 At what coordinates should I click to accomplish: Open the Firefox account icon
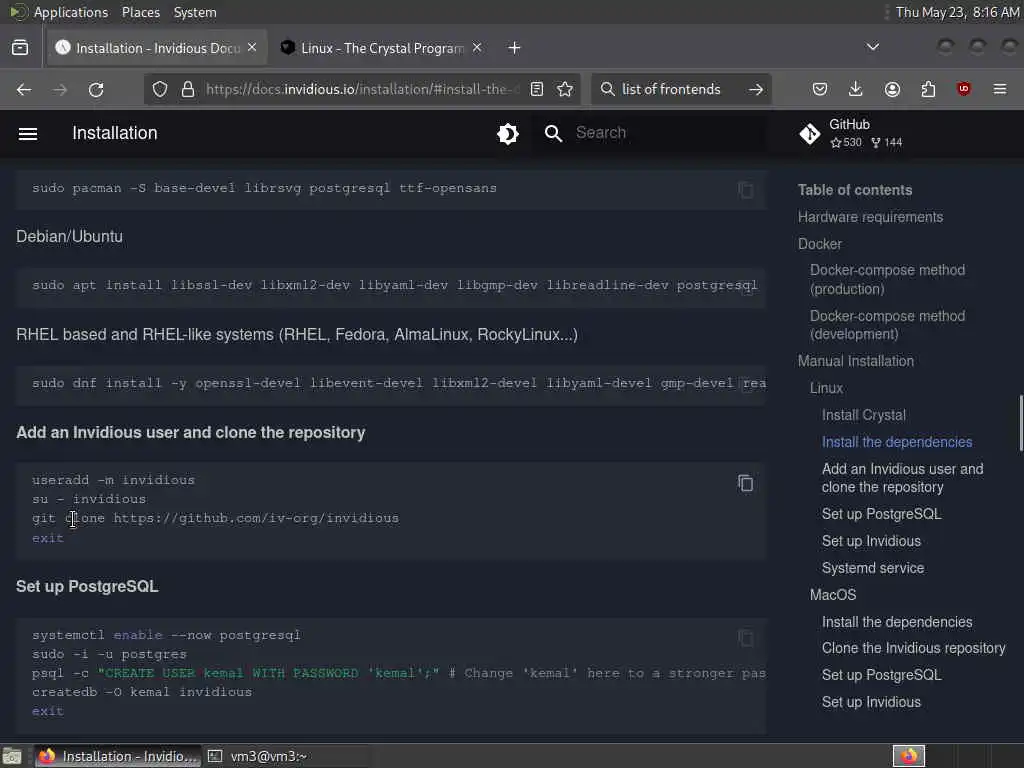click(892, 89)
